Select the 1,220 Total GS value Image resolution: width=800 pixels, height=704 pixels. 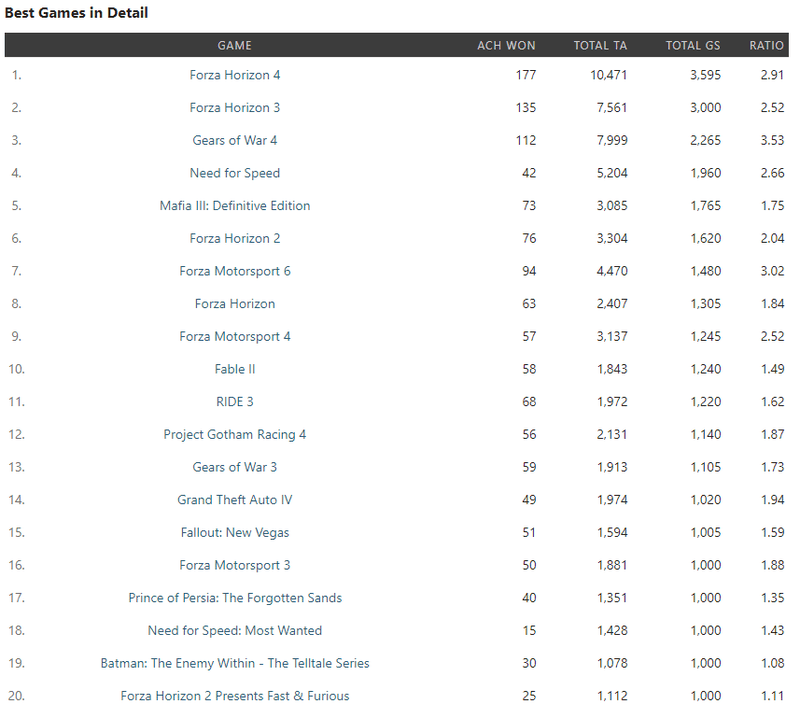[x=706, y=401]
